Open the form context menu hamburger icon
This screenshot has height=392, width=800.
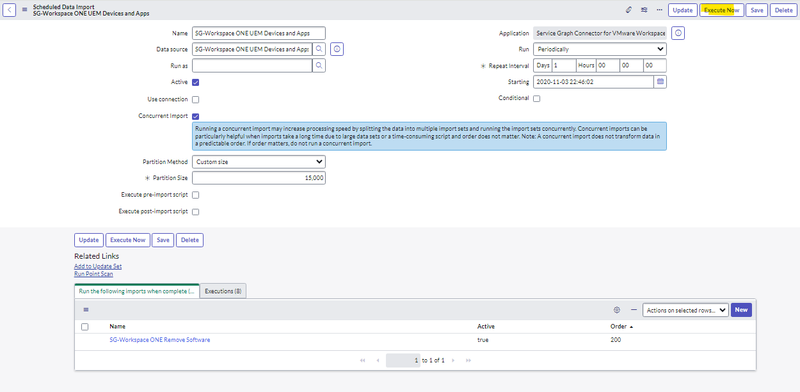(x=24, y=10)
